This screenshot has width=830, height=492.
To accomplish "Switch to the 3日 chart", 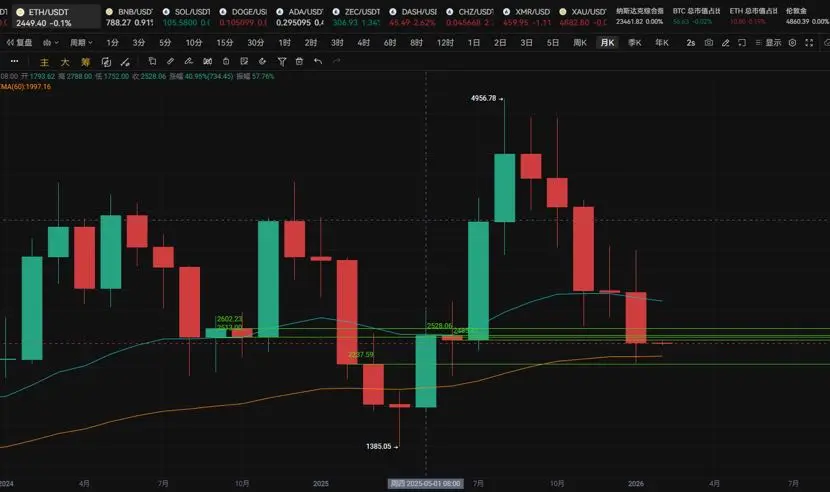I will point(526,42).
